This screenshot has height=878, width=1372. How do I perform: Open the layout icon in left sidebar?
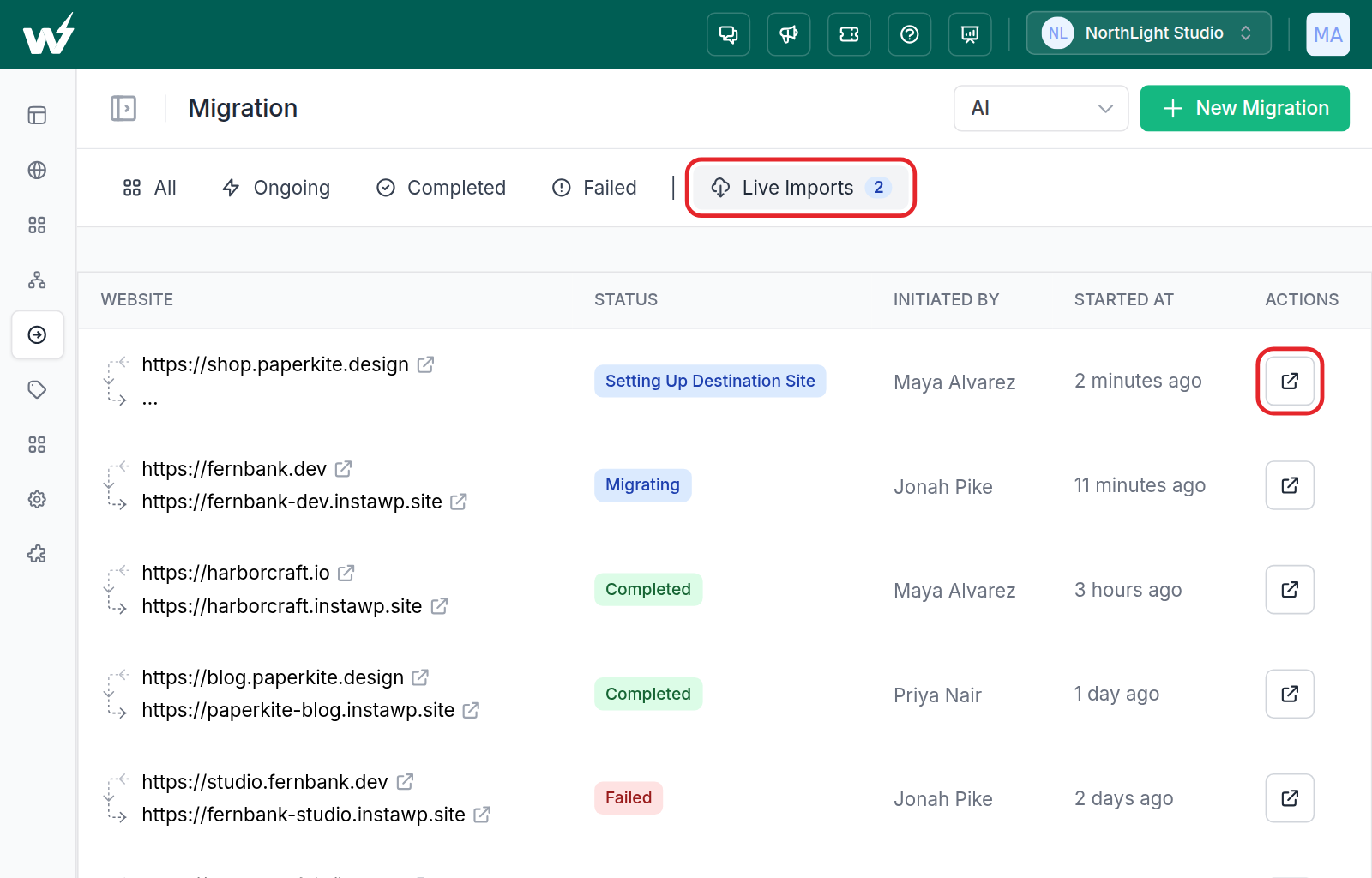point(37,116)
